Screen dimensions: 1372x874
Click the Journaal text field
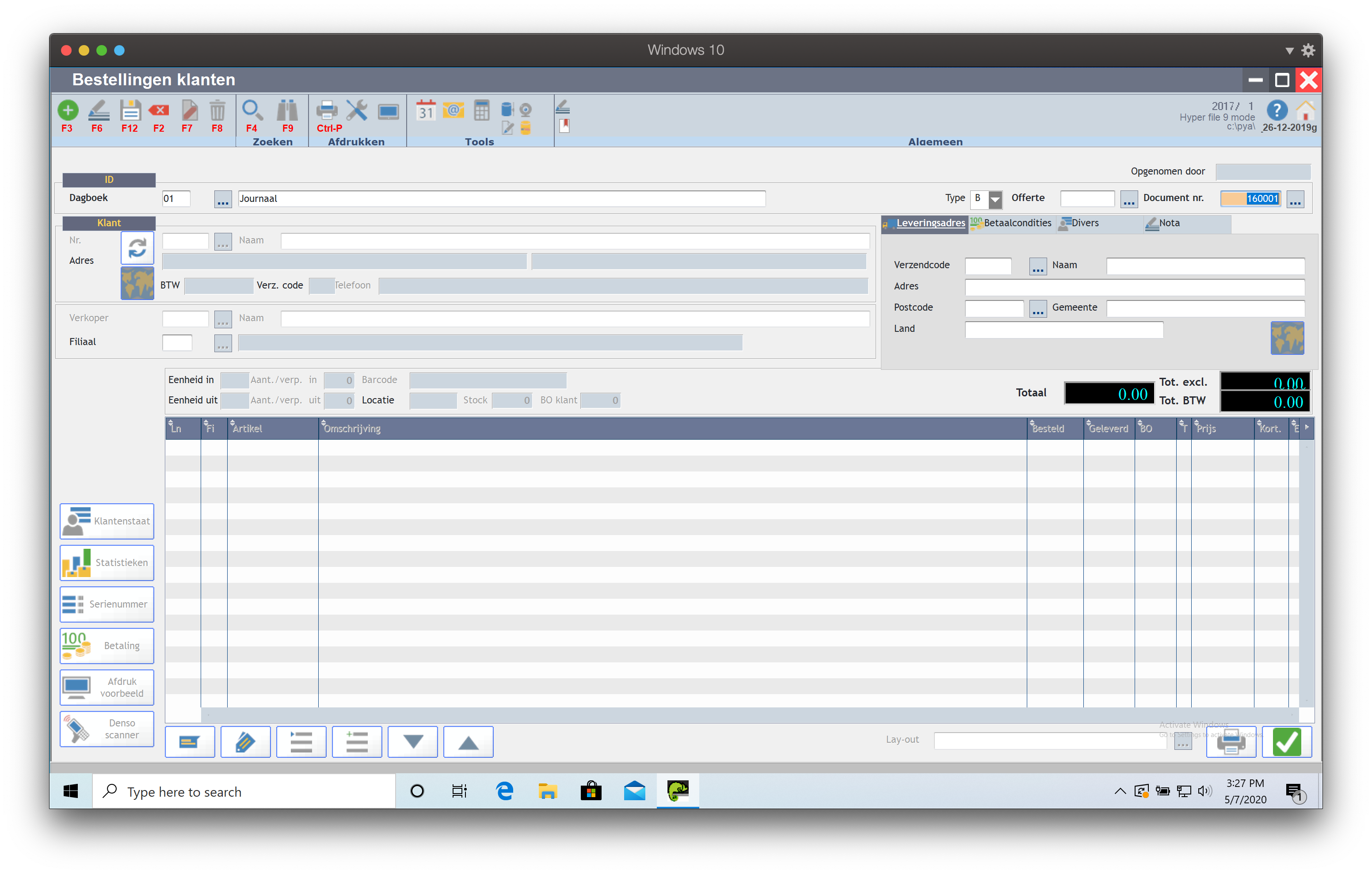(501, 199)
